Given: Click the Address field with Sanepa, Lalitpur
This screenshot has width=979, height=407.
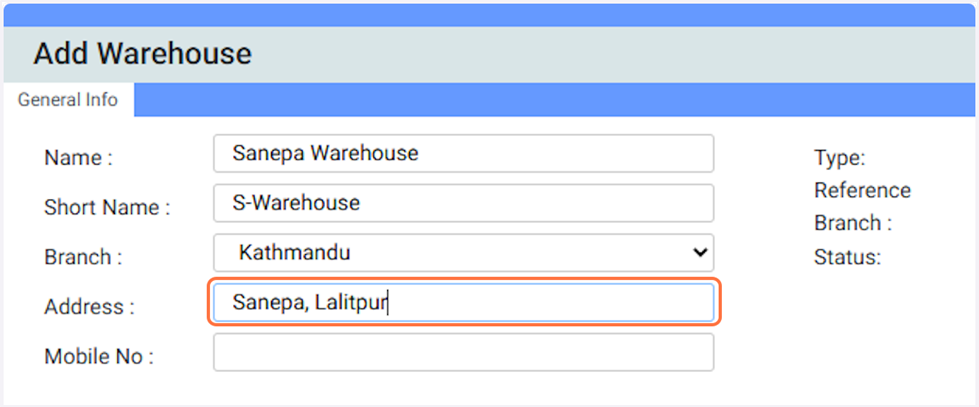Looking at the screenshot, I should point(463,302).
